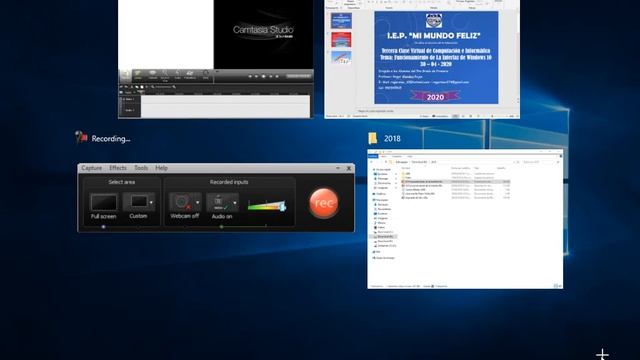Select the Full screen capture area
This screenshot has width=640, height=360.
tap(104, 207)
